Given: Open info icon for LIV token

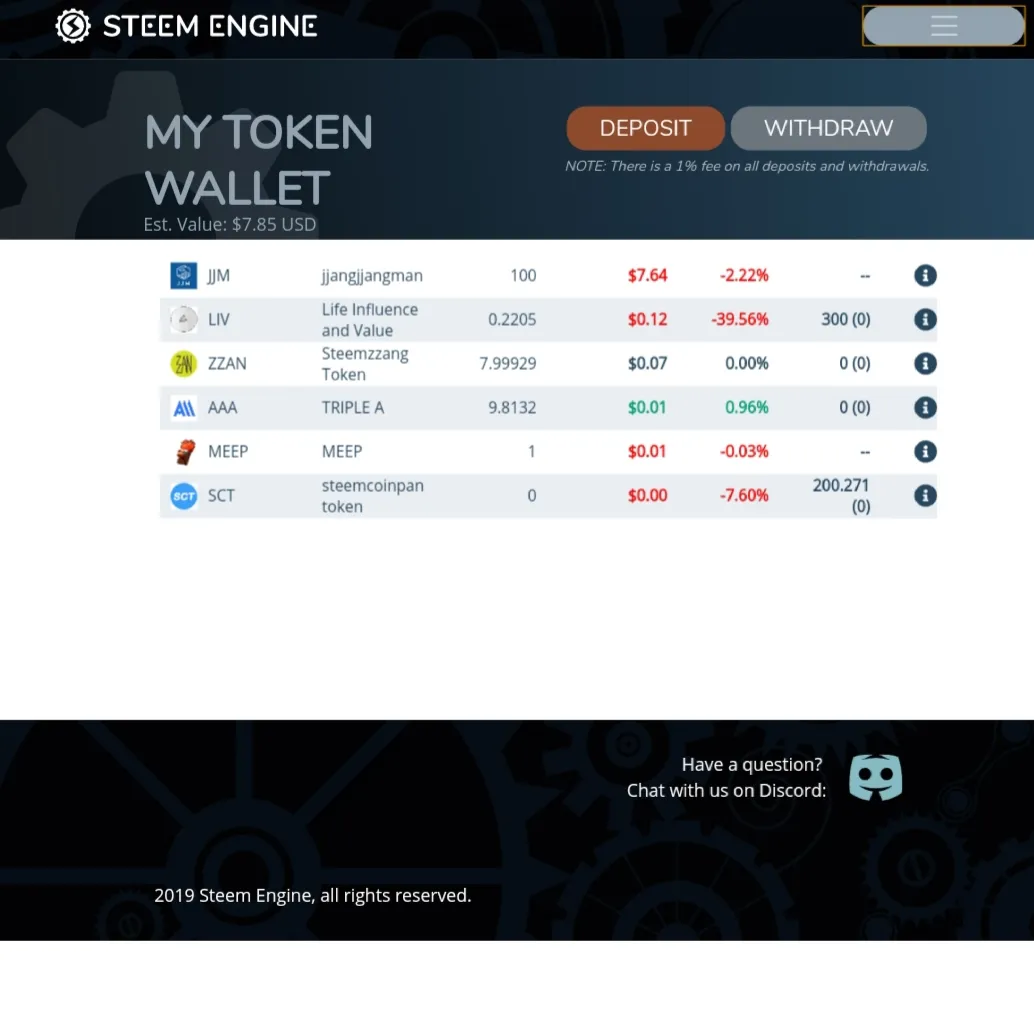Looking at the screenshot, I should [925, 319].
